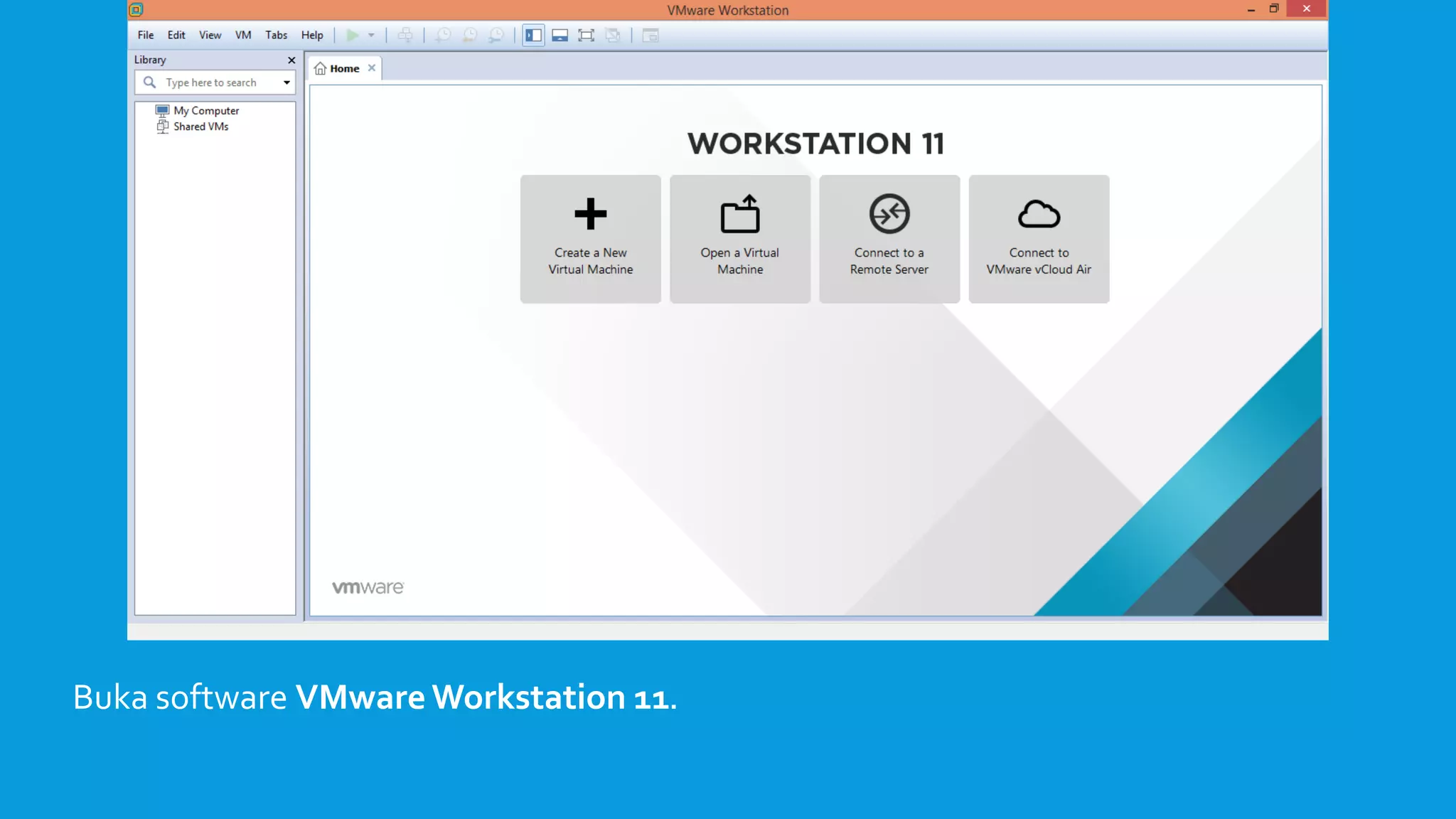Image resolution: width=1456 pixels, height=819 pixels.
Task: Select Shared VMs in the library tree
Action: pos(200,127)
